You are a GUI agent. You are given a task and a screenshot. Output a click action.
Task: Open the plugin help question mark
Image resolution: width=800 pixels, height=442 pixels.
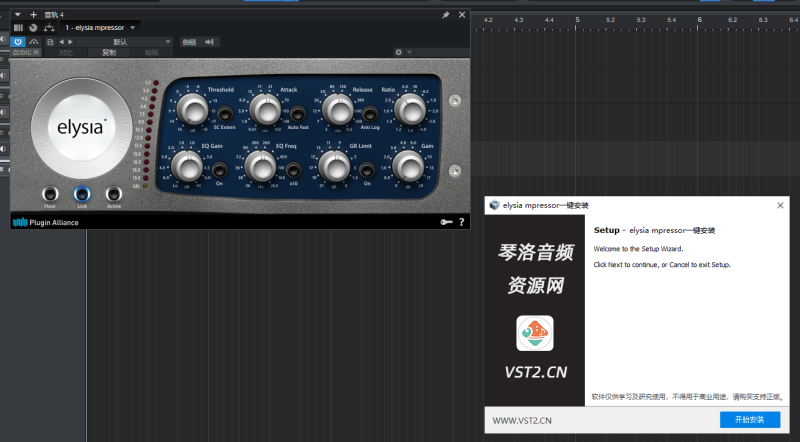click(x=461, y=222)
